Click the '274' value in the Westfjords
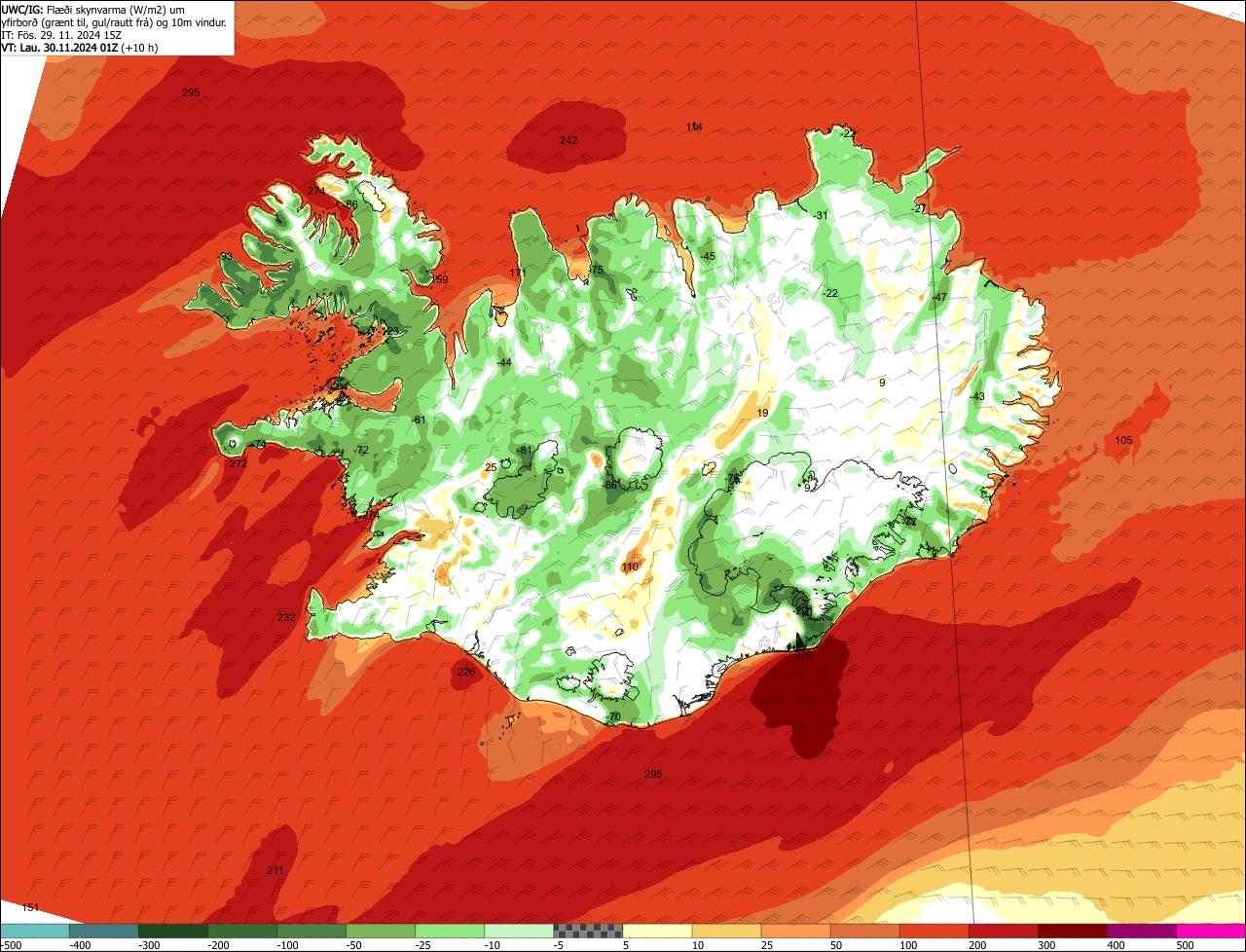 [317, 191]
